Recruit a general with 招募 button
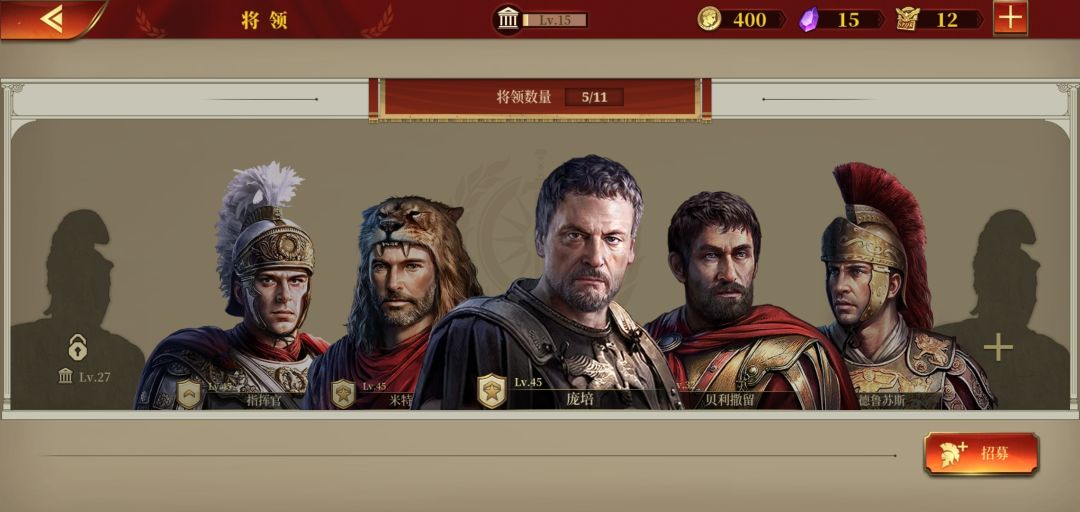1080x512 pixels. (981, 453)
